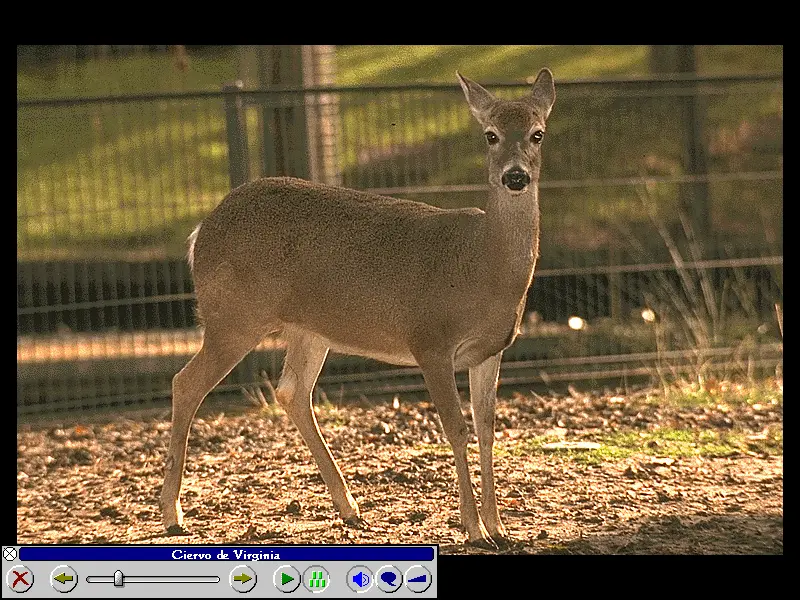This screenshot has height=600, width=800.
Task: Click the blue wedge volume icon
Action: (418, 579)
